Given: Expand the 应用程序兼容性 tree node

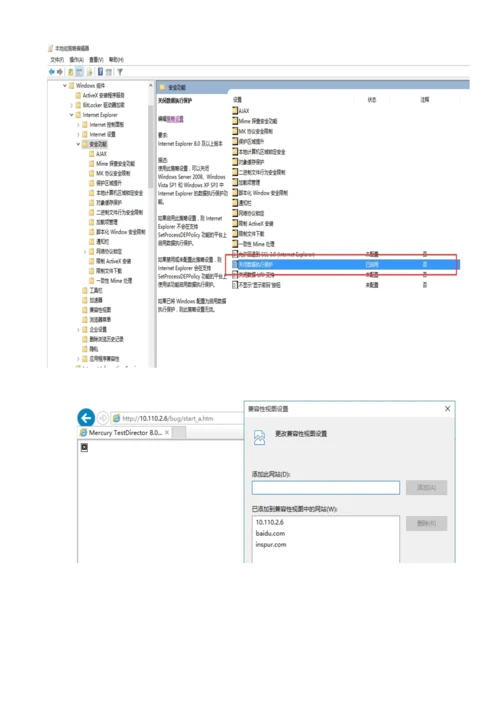Looking at the screenshot, I should click(x=78, y=359).
